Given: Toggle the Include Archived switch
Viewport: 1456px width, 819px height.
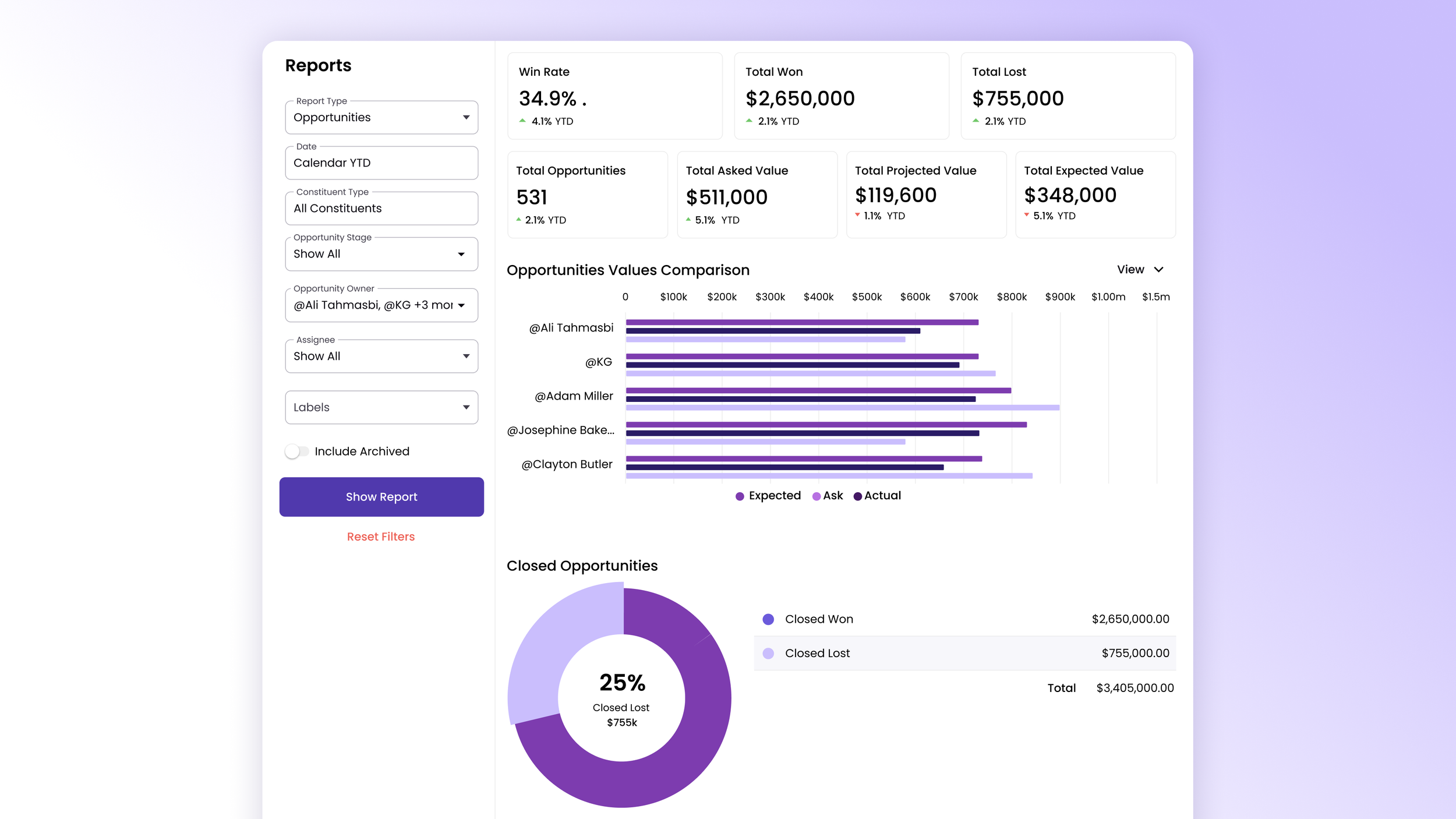Looking at the screenshot, I should tap(296, 451).
